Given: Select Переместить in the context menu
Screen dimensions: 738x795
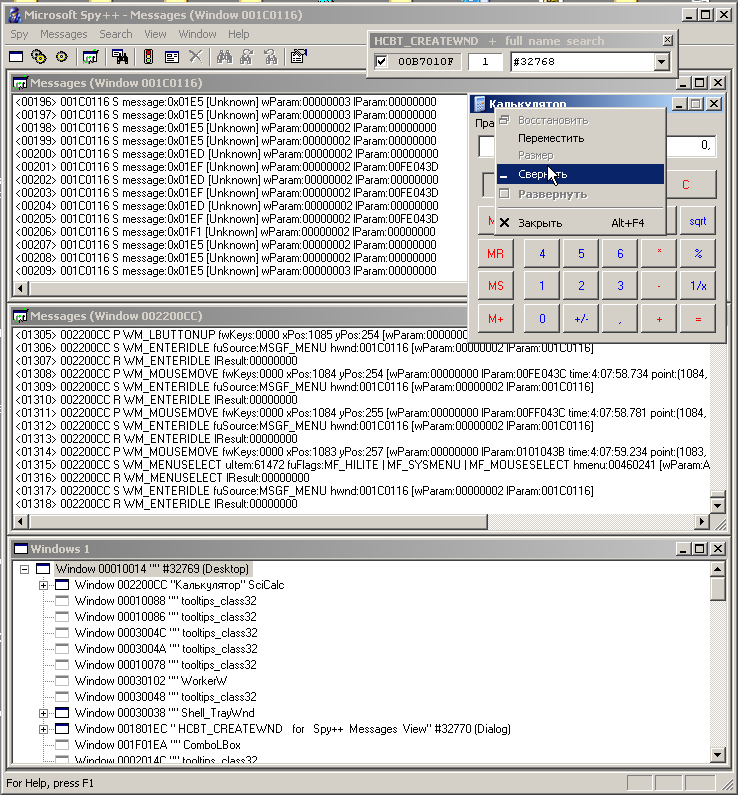Looking at the screenshot, I should click(551, 138).
